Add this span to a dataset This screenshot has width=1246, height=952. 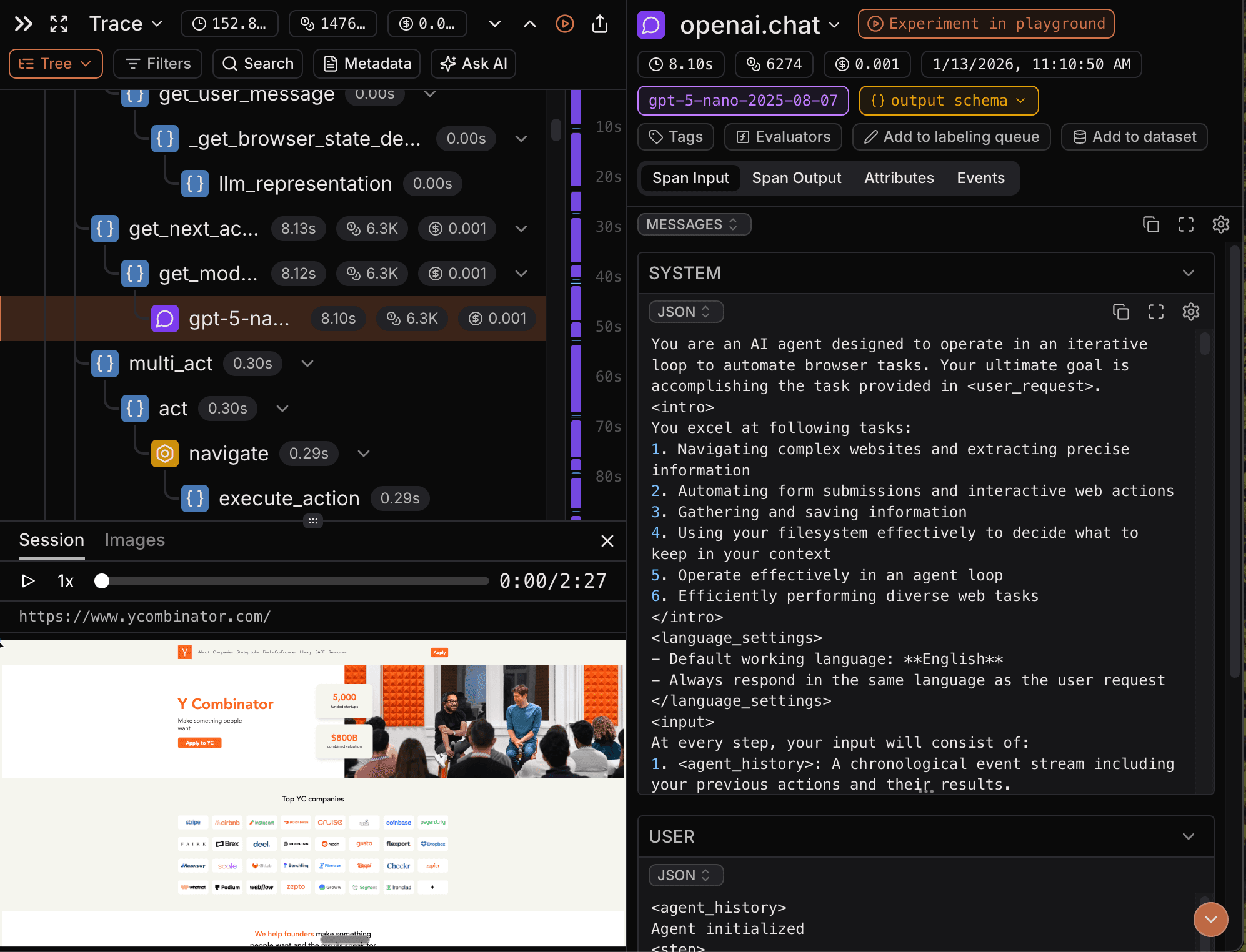(1134, 137)
